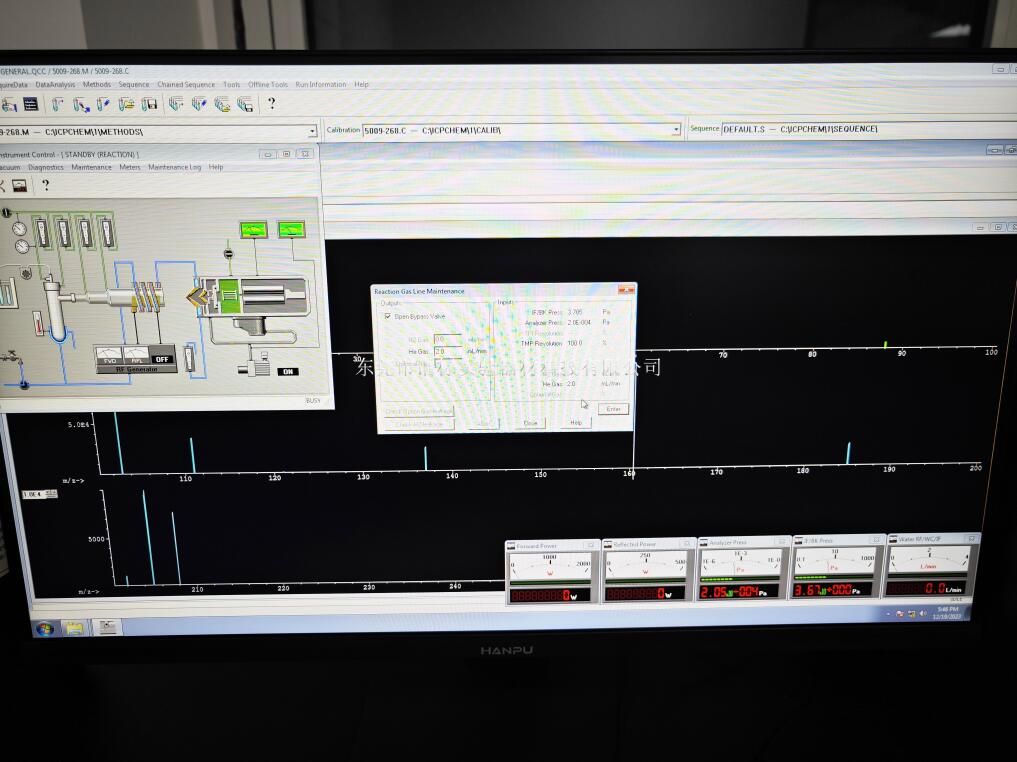The width and height of the screenshot is (1017, 762).
Task: Click the Help button in gas maintenance dialog
Action: (x=576, y=423)
